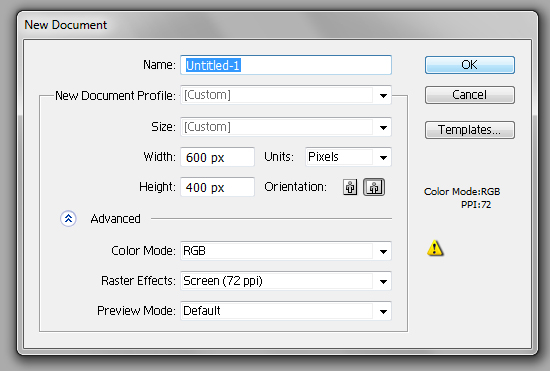
Task: Open the Color Mode dropdown
Action: pyautogui.click(x=286, y=251)
